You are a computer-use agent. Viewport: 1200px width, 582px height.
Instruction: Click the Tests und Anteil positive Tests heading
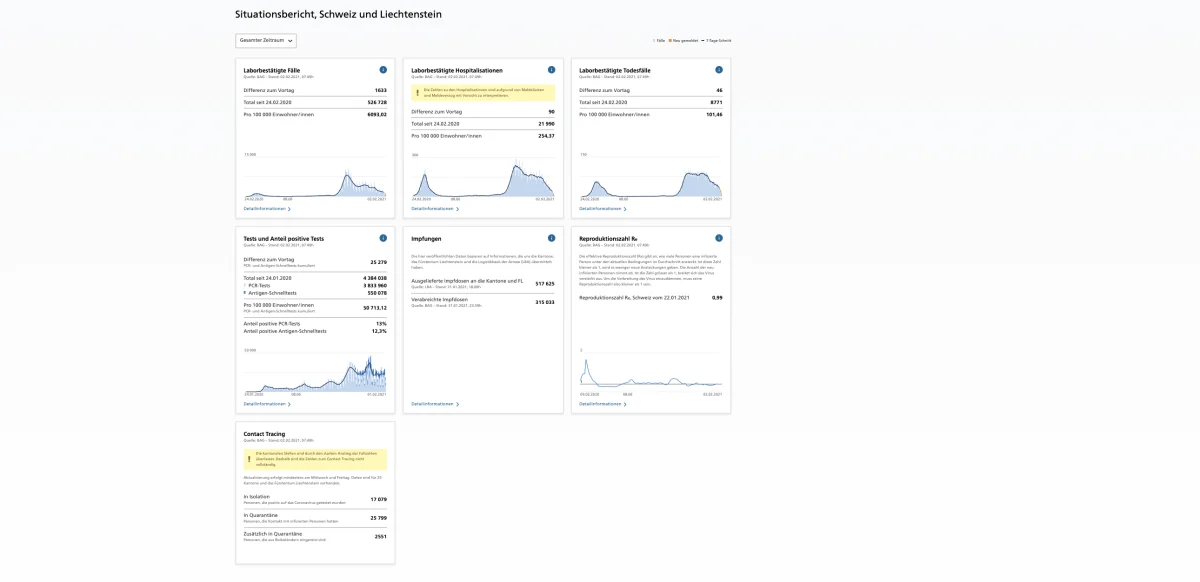click(x=284, y=238)
